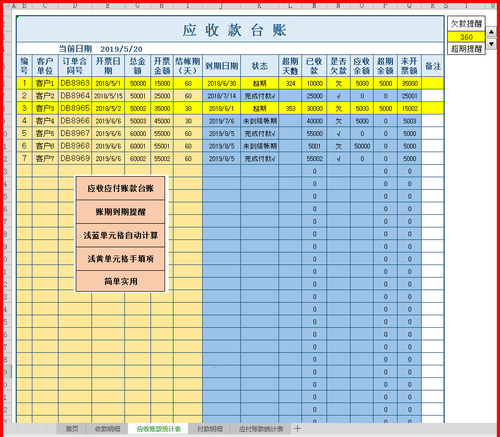Click the 简单实用 box
Image resolution: width=500 pixels, height=437 pixels.
[120, 281]
